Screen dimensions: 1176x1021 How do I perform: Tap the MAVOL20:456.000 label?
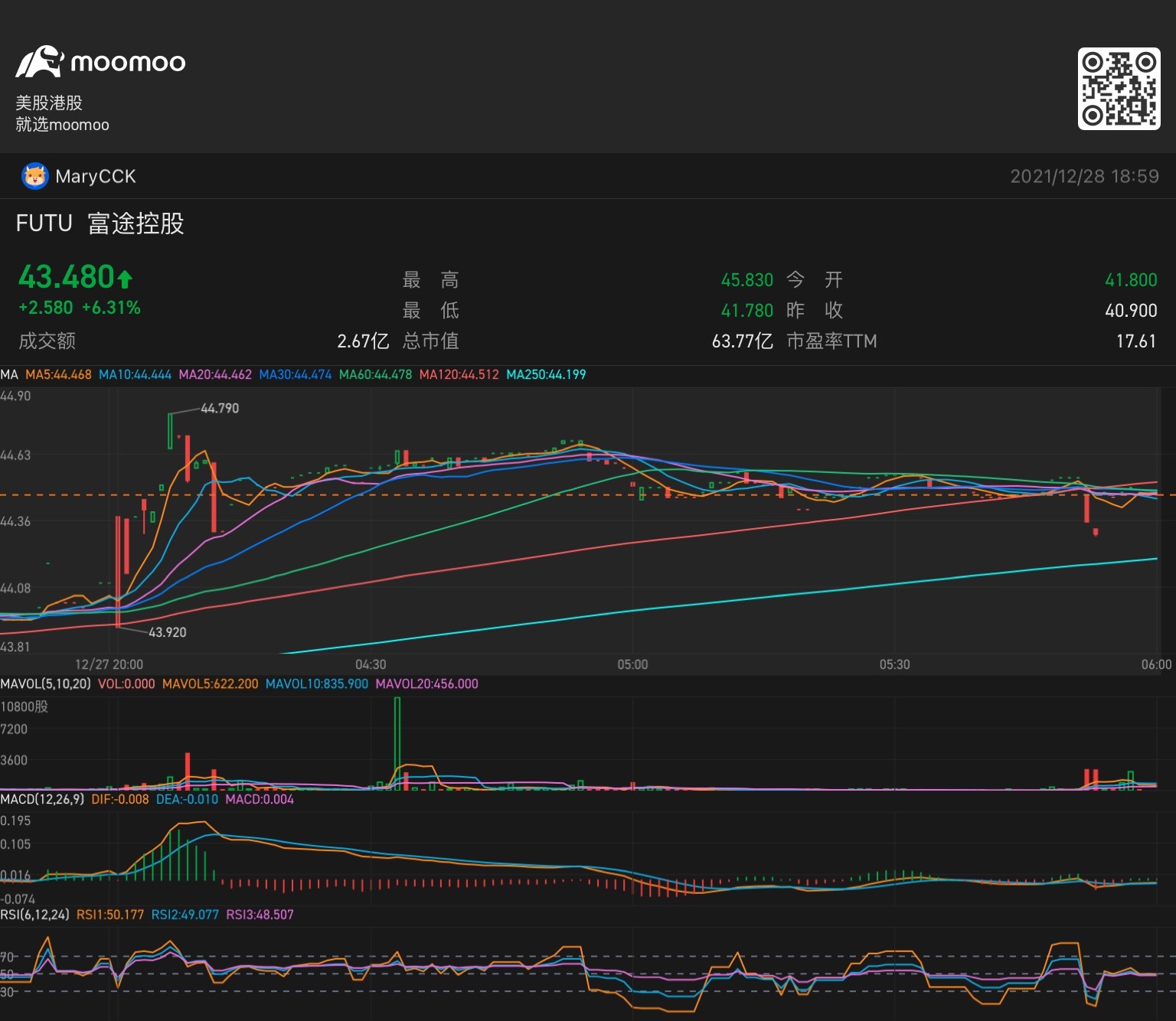coord(426,684)
